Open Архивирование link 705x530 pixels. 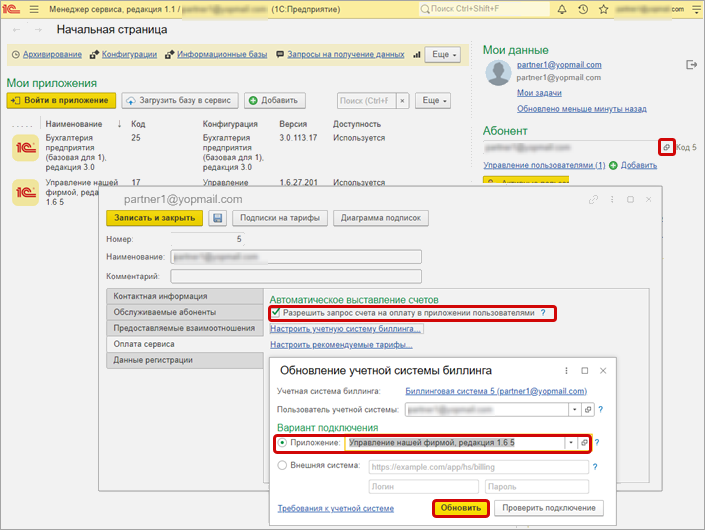click(x=52, y=54)
